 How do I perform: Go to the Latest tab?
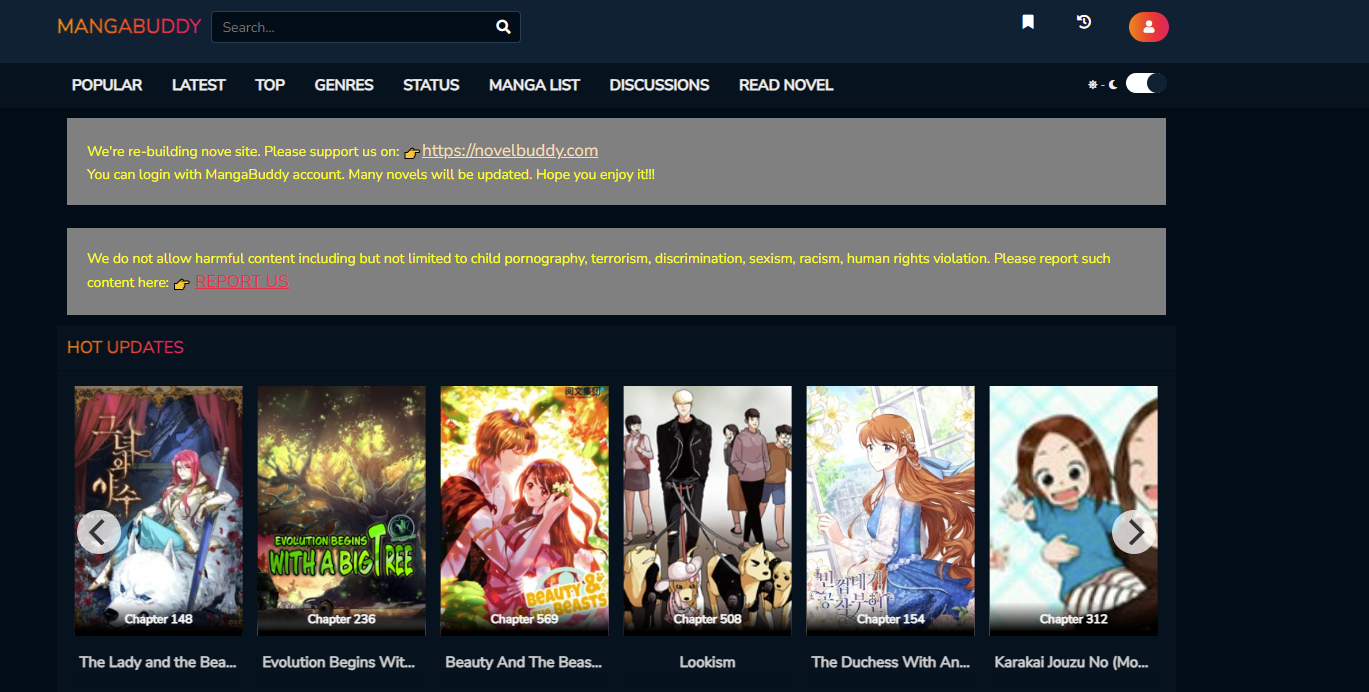coord(198,85)
